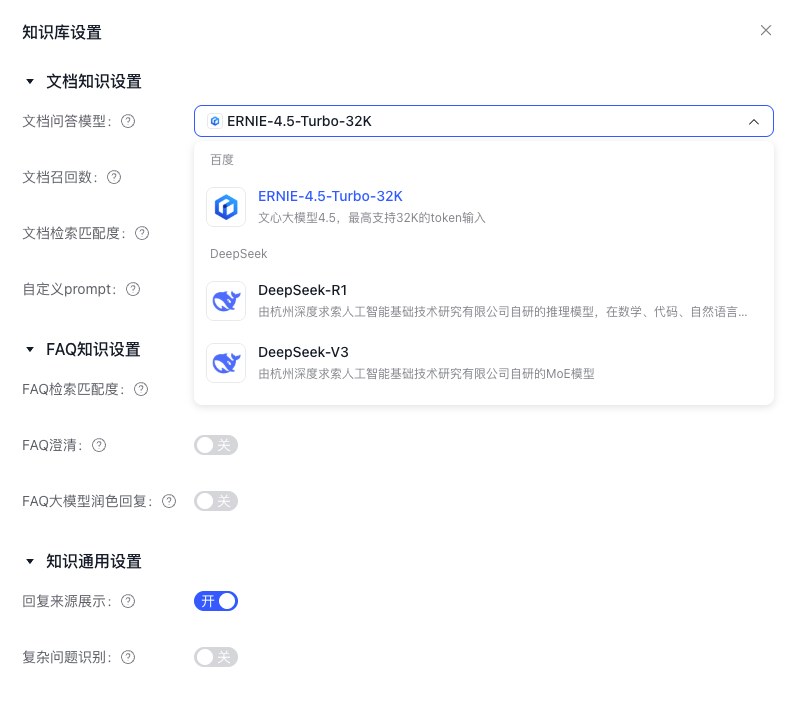Image resolution: width=790 pixels, height=702 pixels.
Task: Click the 复杂问题识别 label
Action: coord(67,657)
